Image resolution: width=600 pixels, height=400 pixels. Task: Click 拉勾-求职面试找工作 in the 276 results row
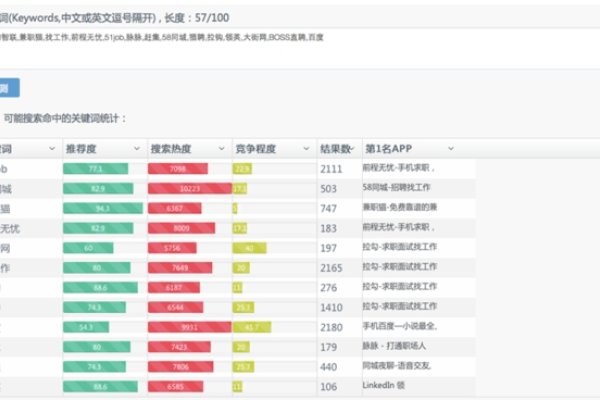pyautogui.click(x=399, y=286)
